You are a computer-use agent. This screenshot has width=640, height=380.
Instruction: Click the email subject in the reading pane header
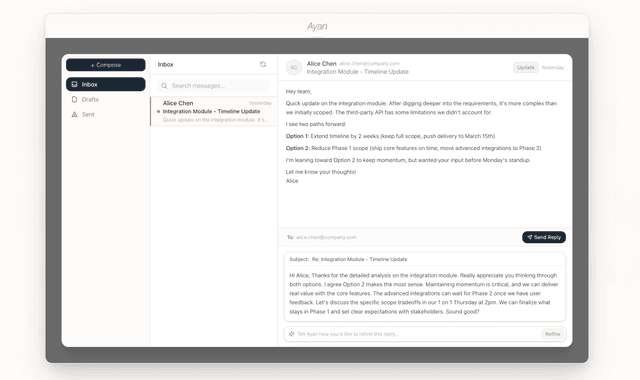358,72
